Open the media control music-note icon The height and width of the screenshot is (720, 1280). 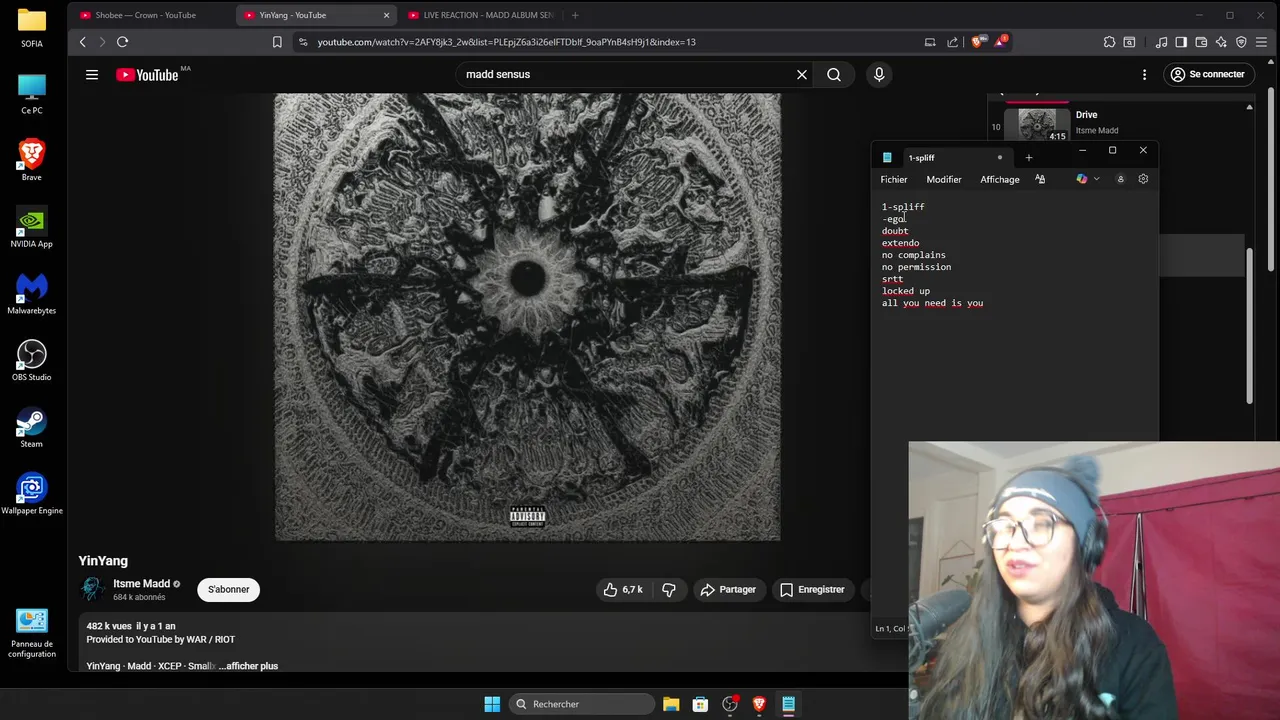coord(1161,42)
